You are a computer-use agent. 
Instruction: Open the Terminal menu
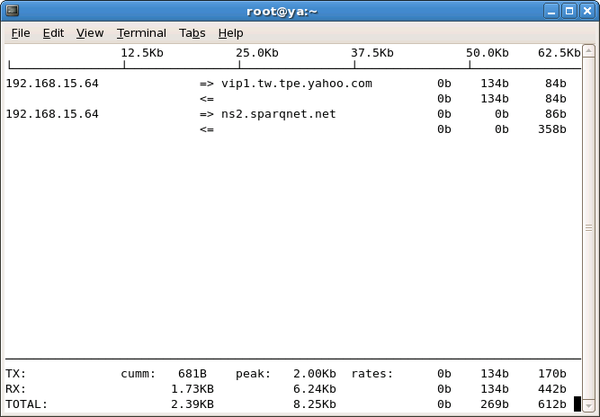click(142, 33)
